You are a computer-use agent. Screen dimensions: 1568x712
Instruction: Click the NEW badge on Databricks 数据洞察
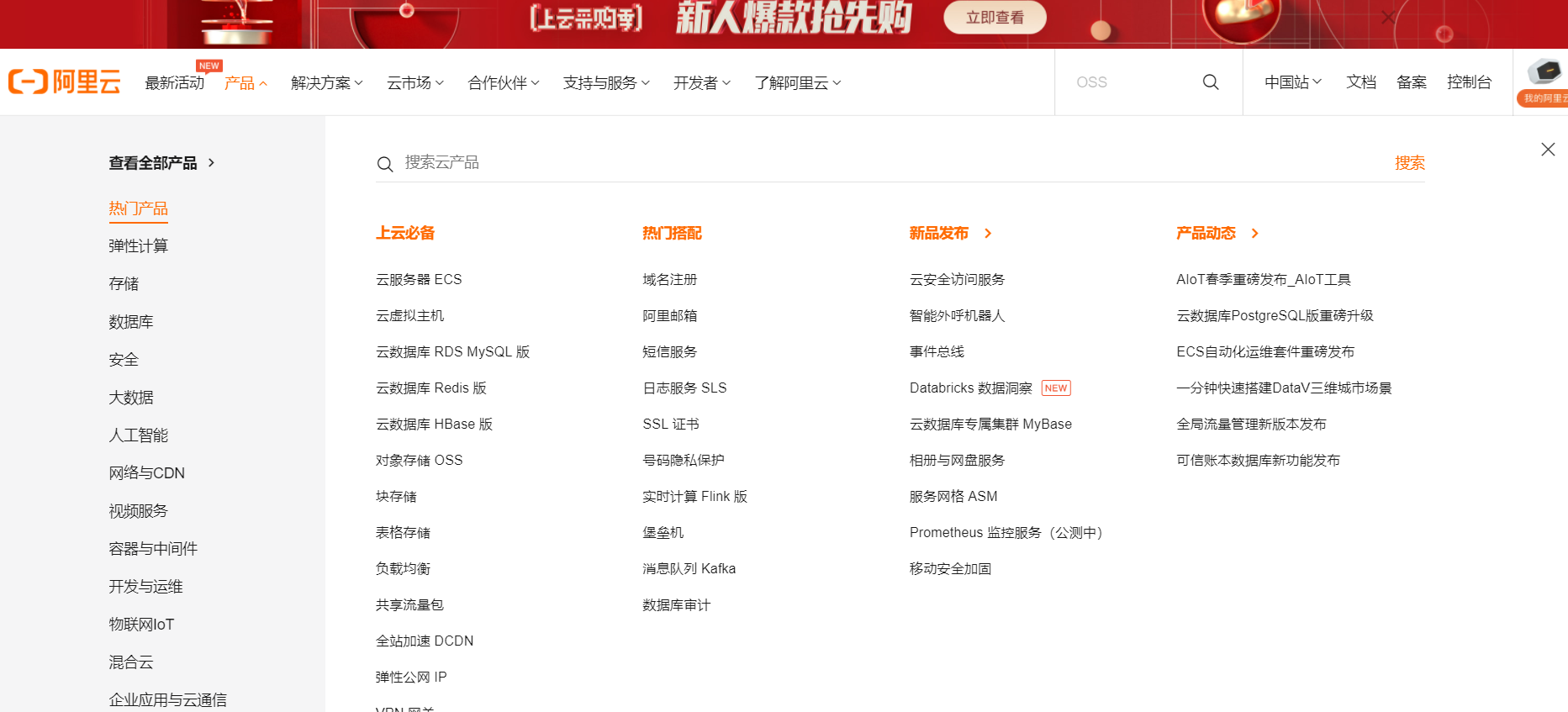point(1056,388)
